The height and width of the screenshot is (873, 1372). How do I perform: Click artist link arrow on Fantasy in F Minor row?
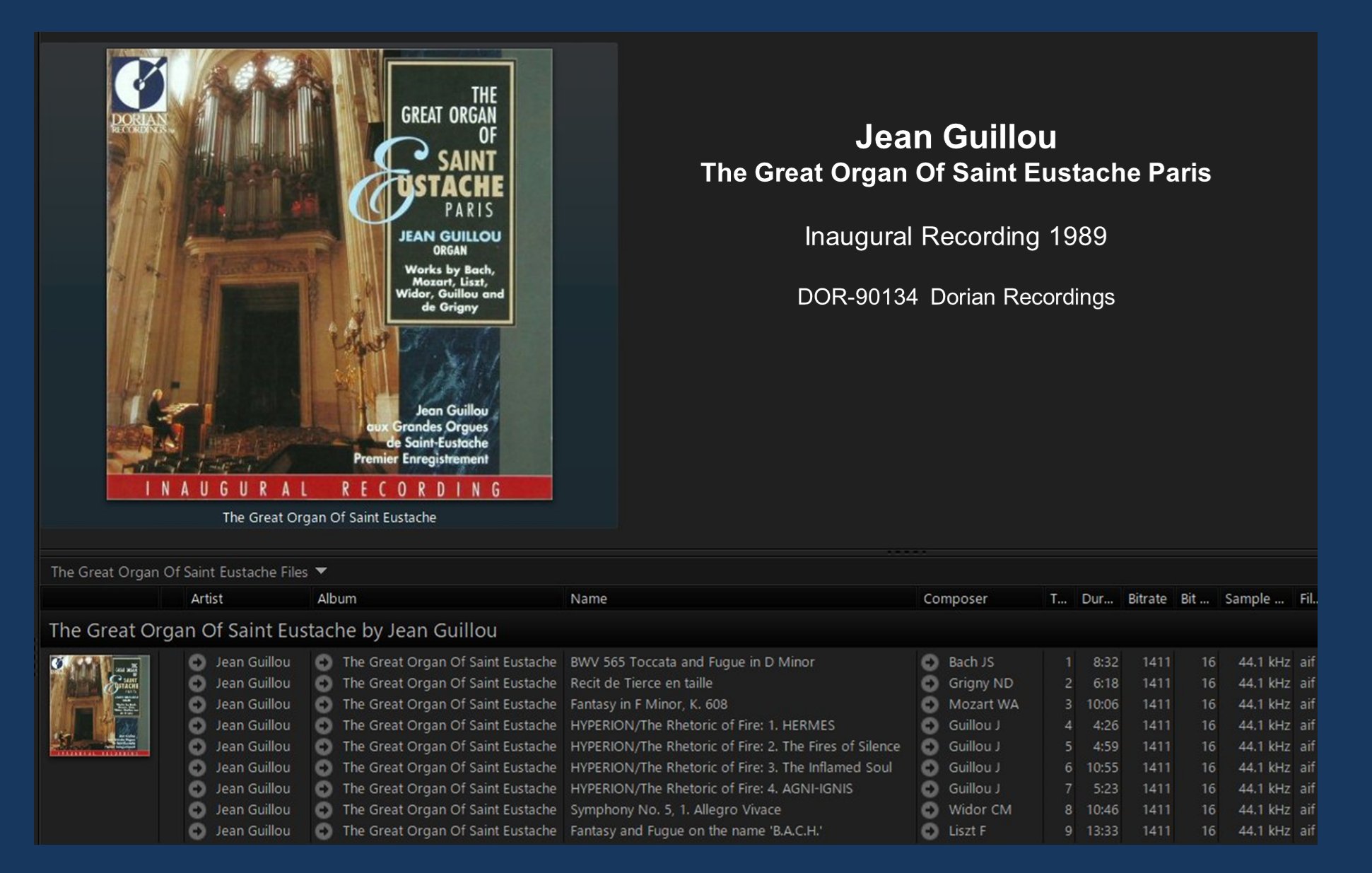197,705
